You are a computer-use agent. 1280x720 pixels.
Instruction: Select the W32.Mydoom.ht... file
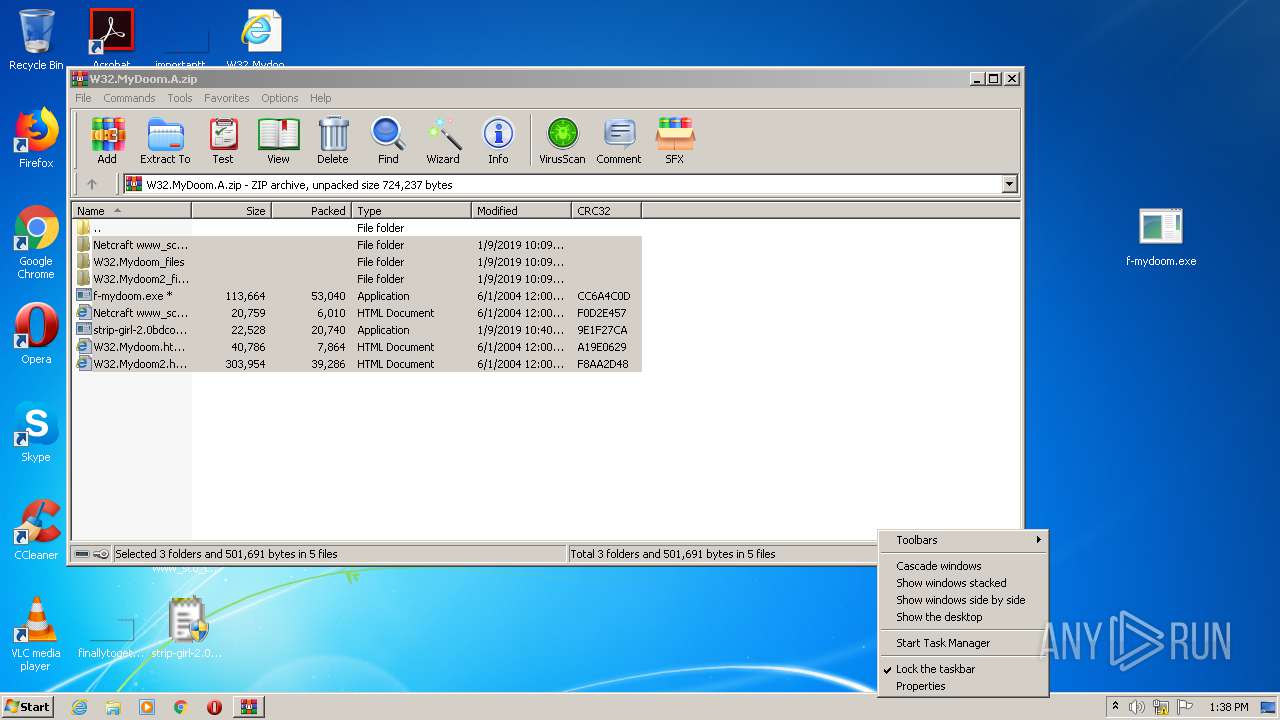click(x=357, y=347)
